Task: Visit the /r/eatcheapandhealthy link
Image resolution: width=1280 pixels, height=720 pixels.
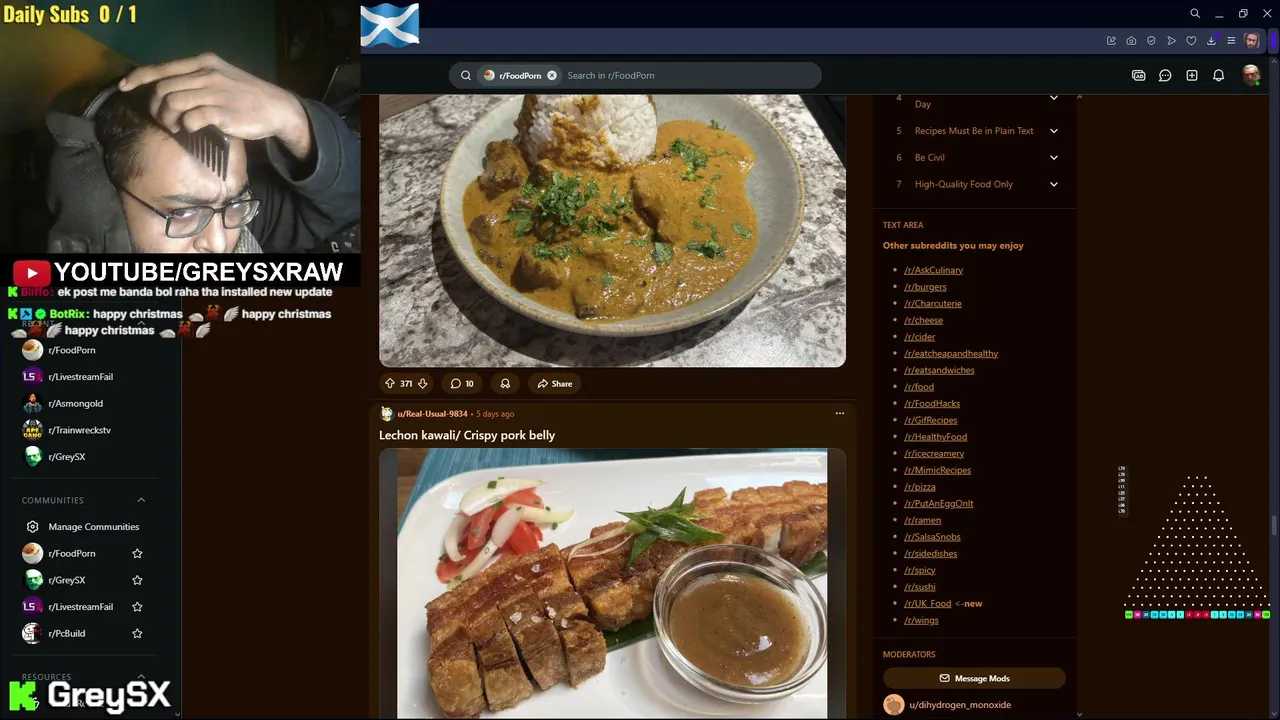Action: 951,353
